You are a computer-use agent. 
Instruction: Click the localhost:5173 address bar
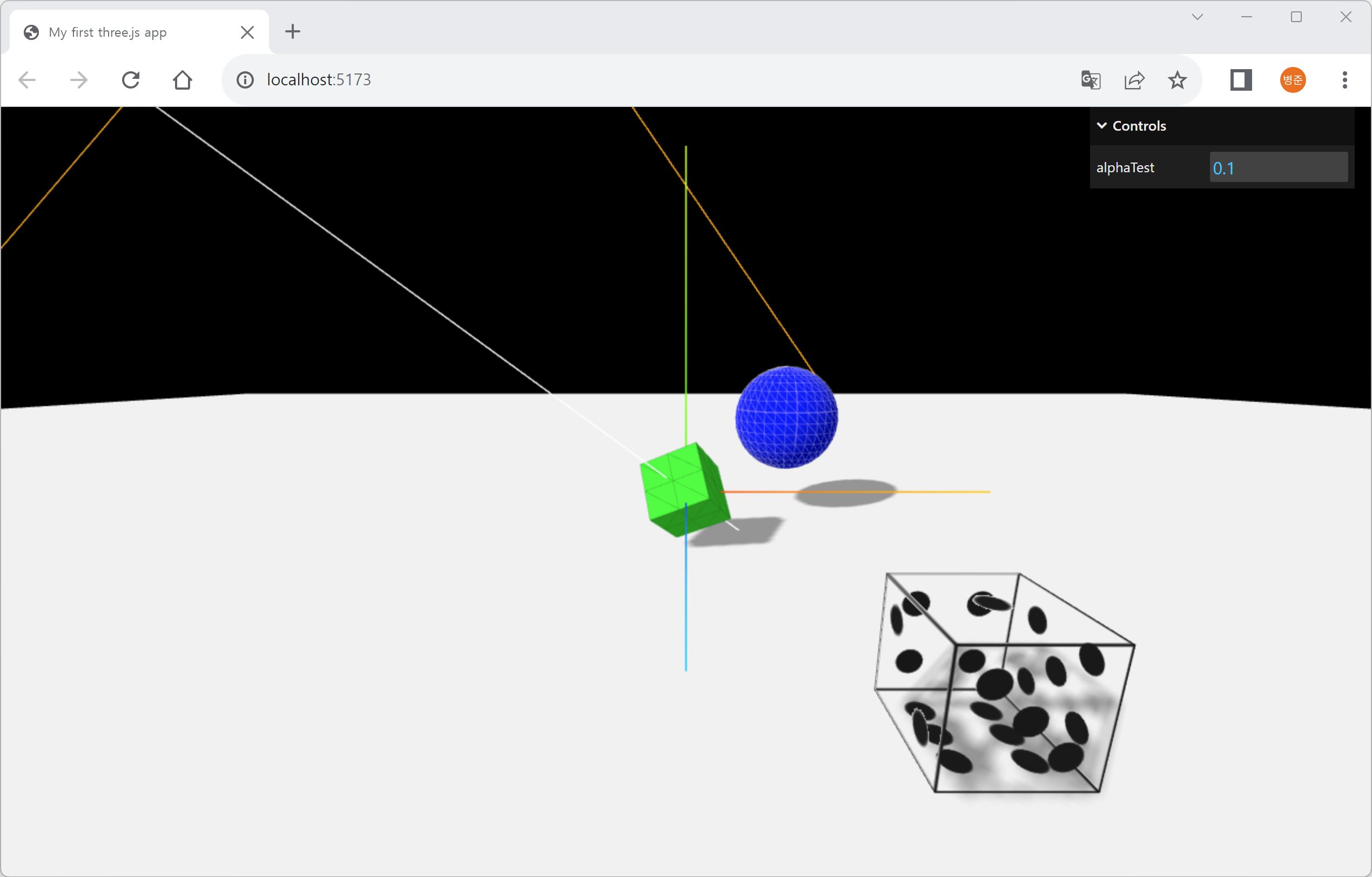[x=627, y=80]
